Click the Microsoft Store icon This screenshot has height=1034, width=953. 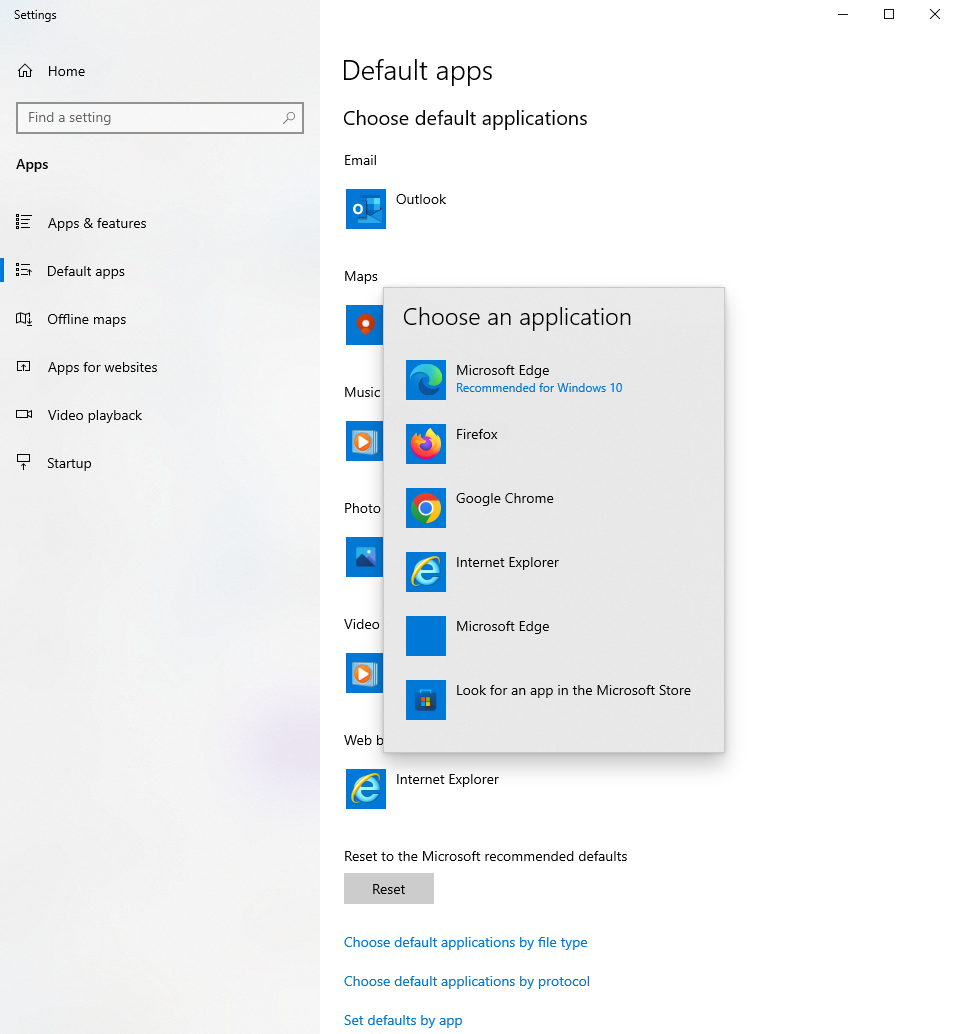pos(425,700)
